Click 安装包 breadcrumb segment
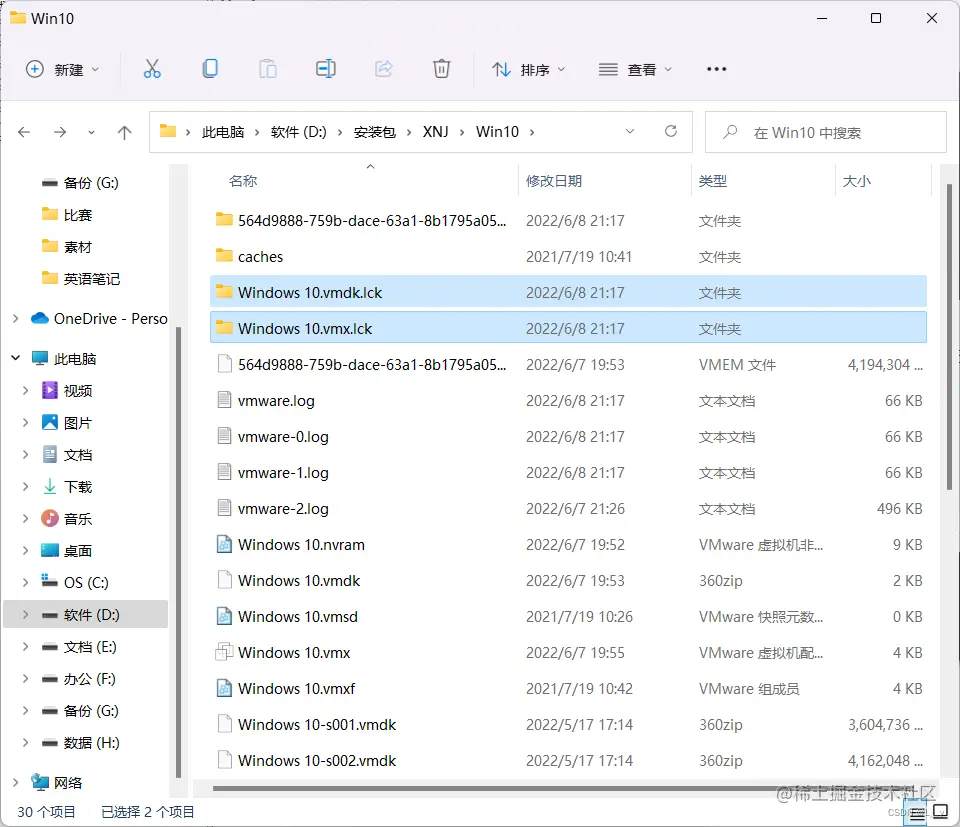Screen dimensions: 960x827 pyautogui.click(x=375, y=132)
